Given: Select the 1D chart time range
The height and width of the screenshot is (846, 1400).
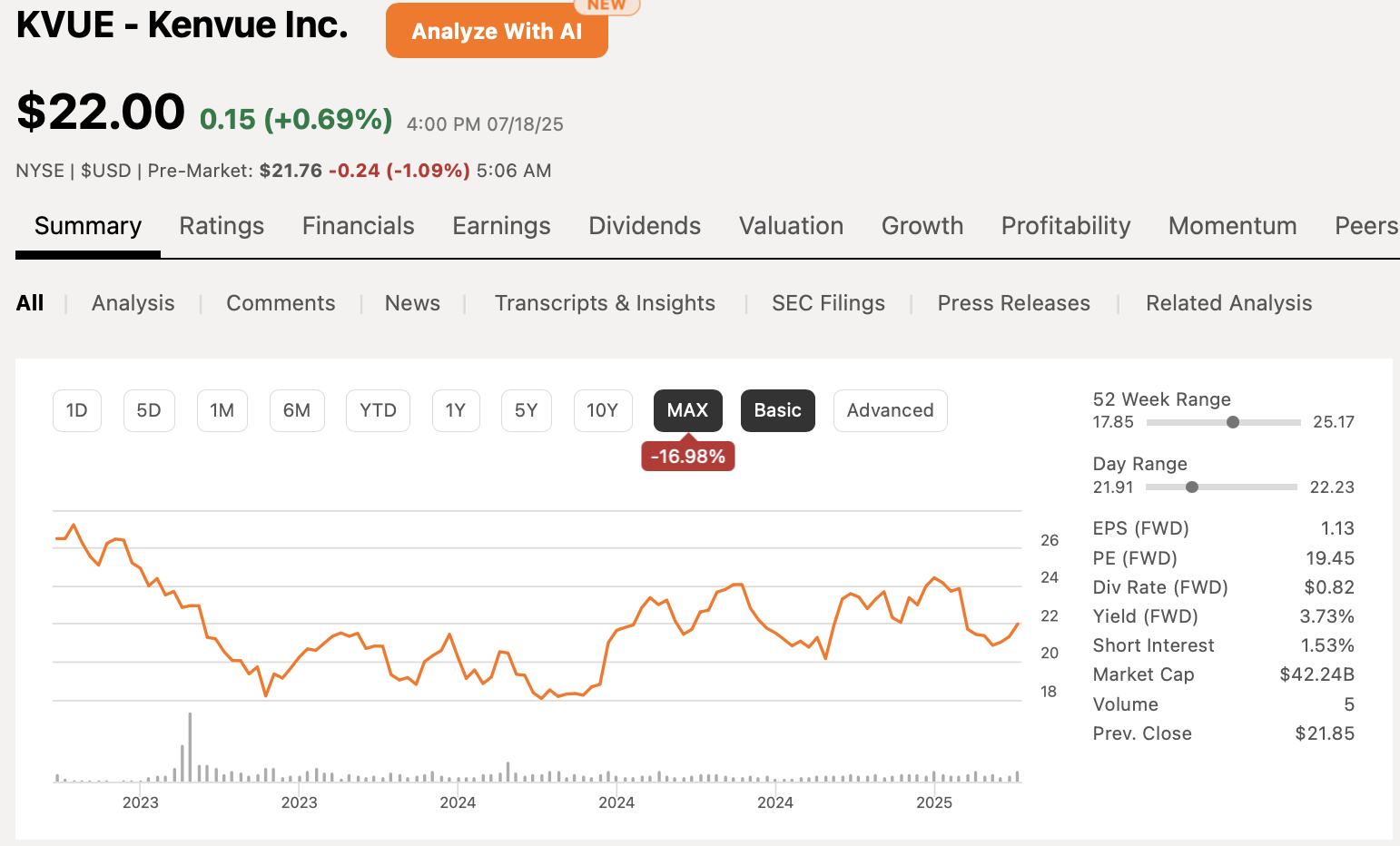Looking at the screenshot, I should pos(76,410).
